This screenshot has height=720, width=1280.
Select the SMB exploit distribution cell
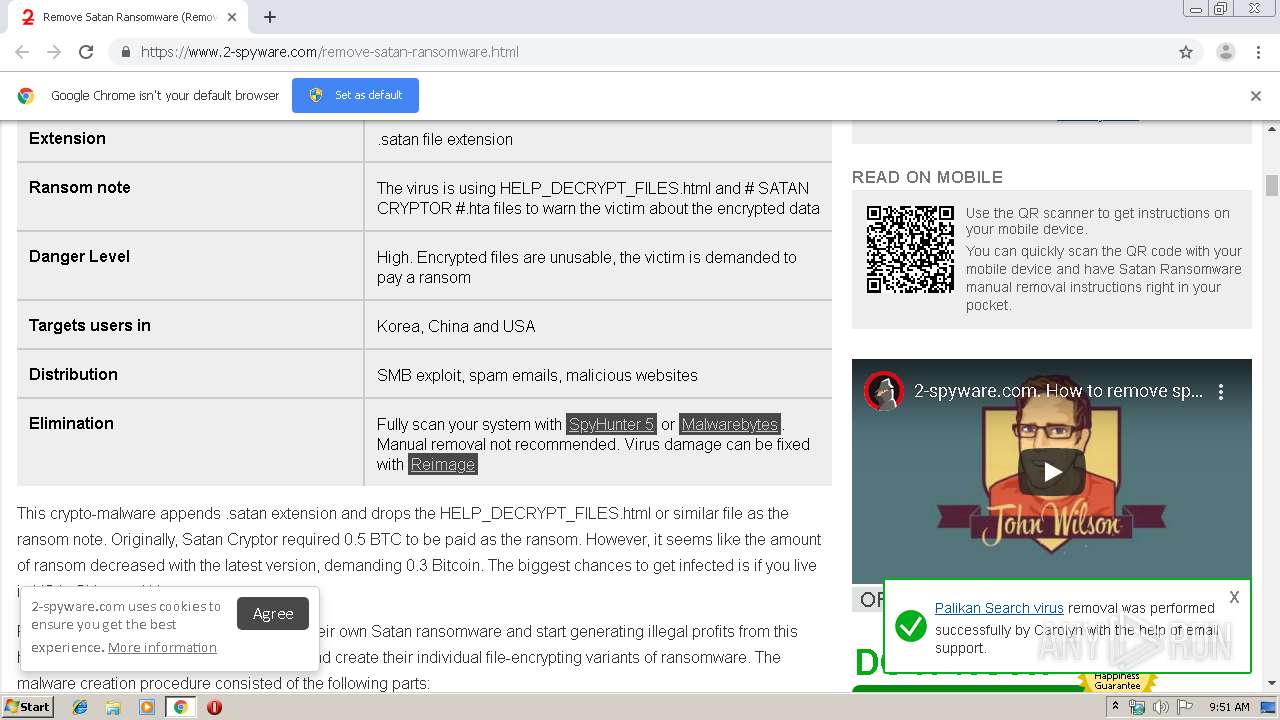point(537,376)
